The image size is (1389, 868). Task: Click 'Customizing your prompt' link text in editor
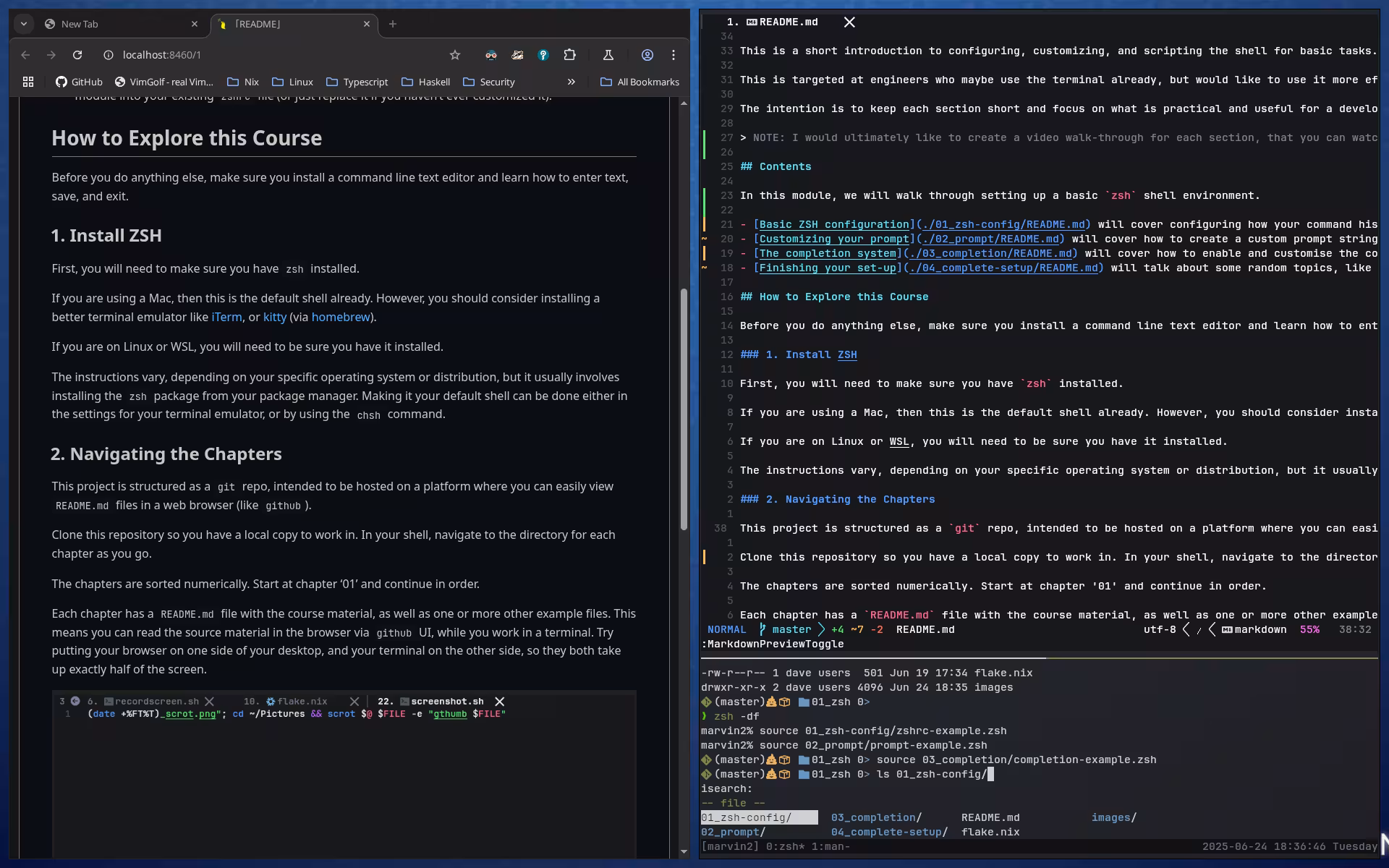pos(834,239)
